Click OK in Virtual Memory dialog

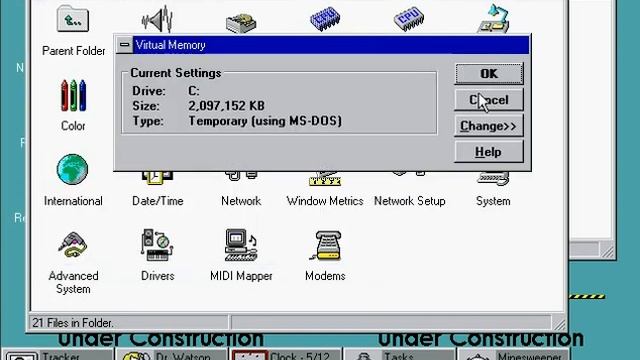(489, 74)
